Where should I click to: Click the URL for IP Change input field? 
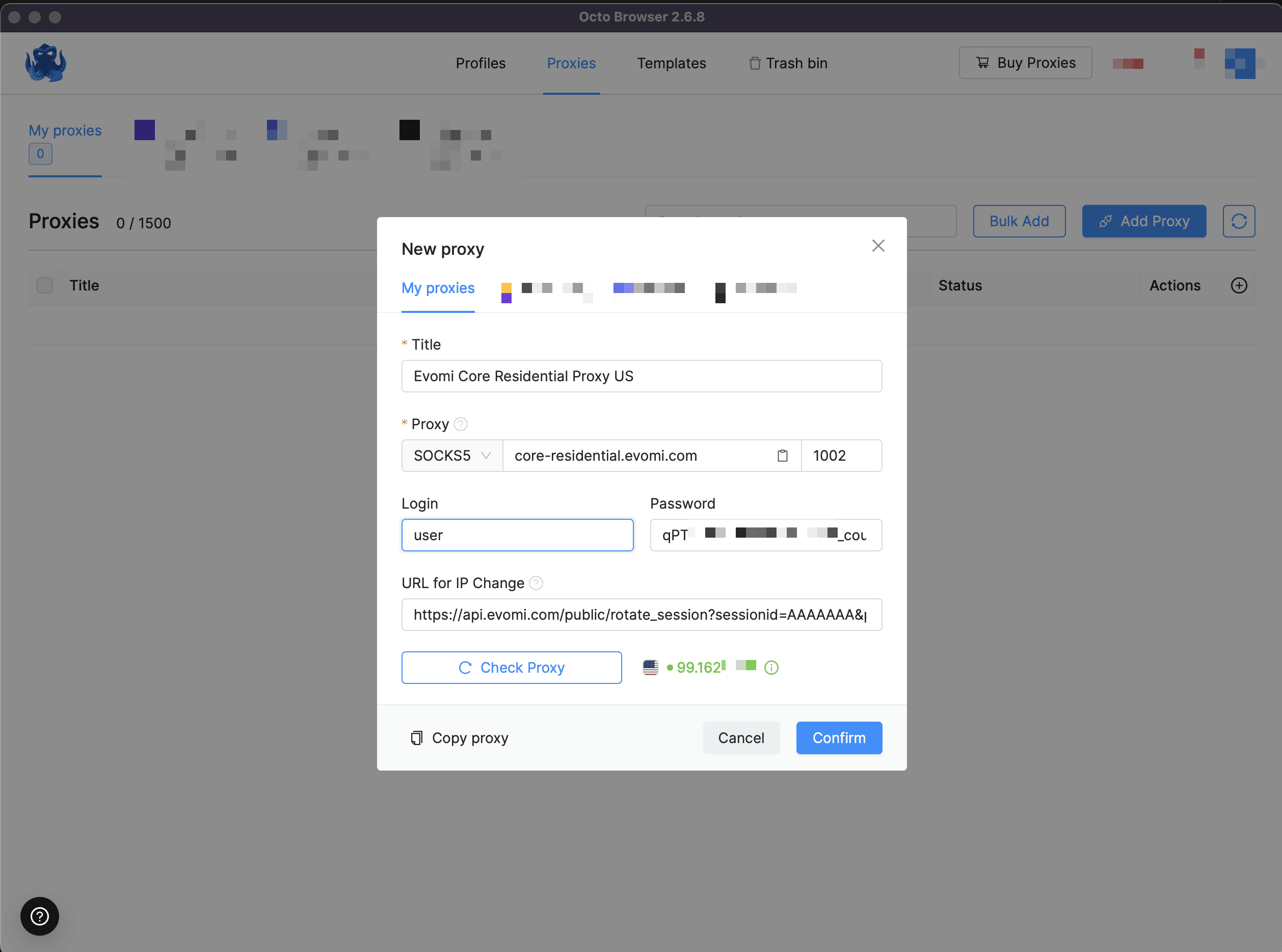pos(642,615)
